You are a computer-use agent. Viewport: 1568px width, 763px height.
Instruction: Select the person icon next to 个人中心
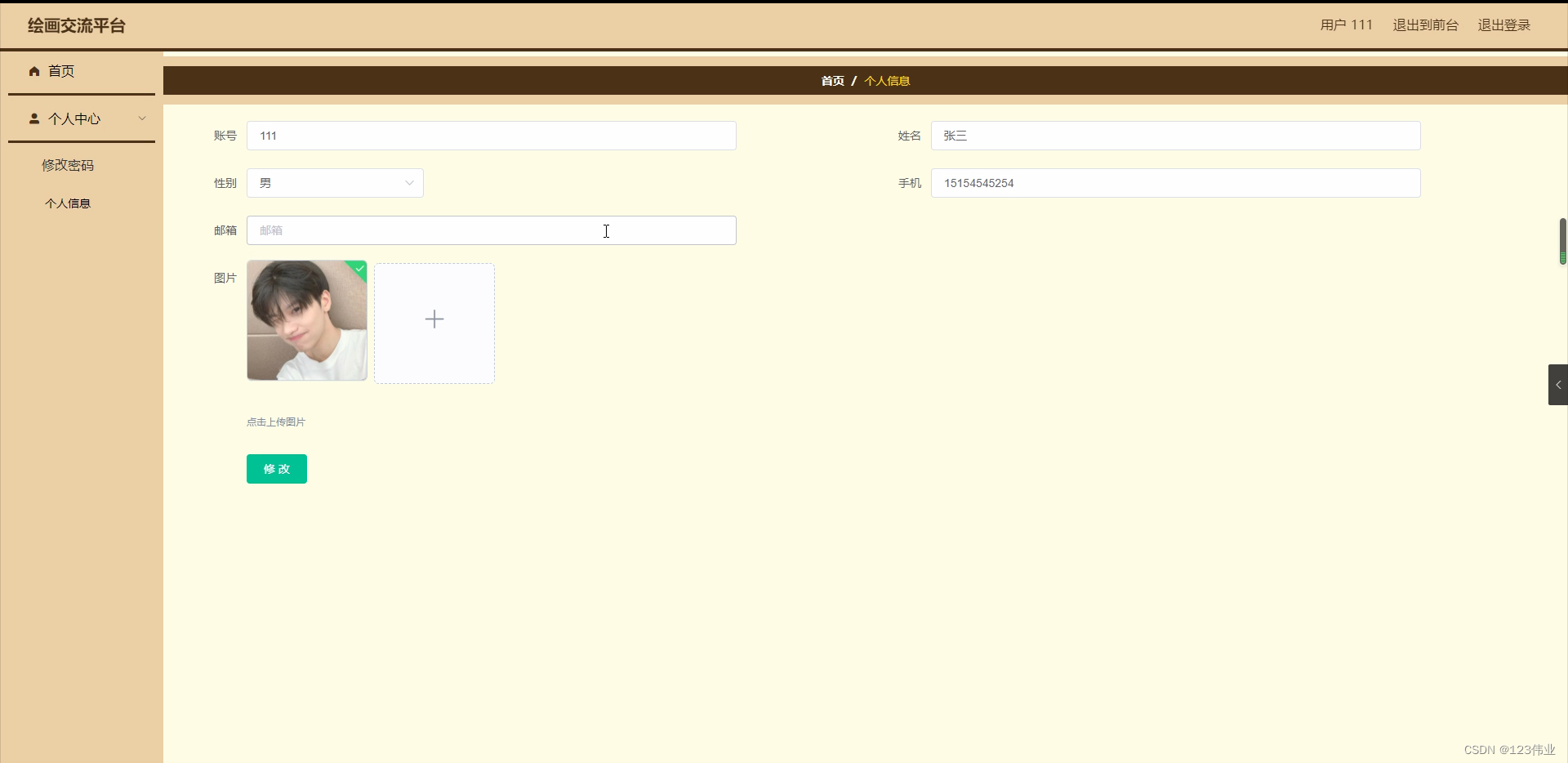(33, 118)
